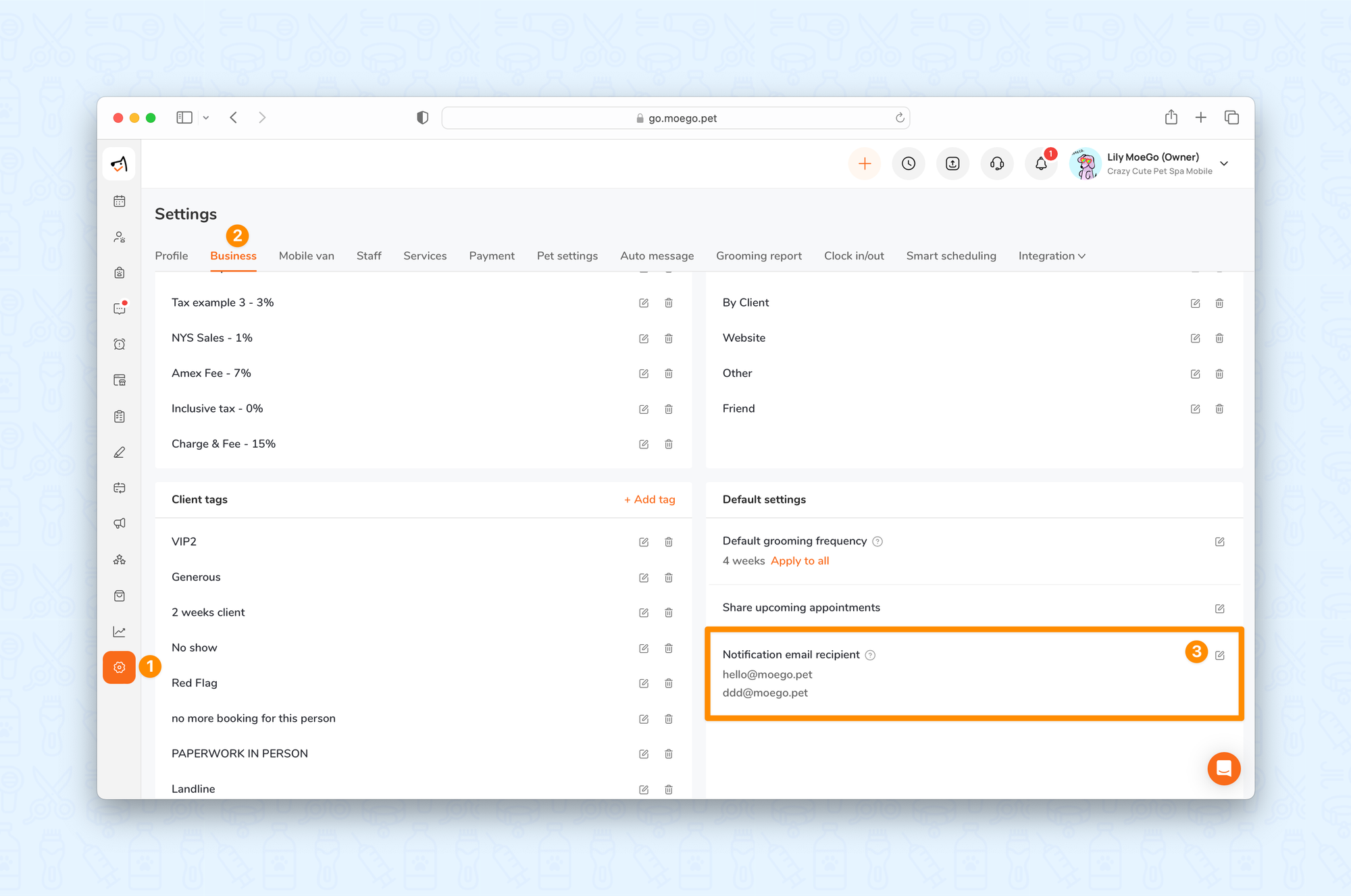Open the chat messenger bubble
1351x896 pixels.
coord(1224,768)
